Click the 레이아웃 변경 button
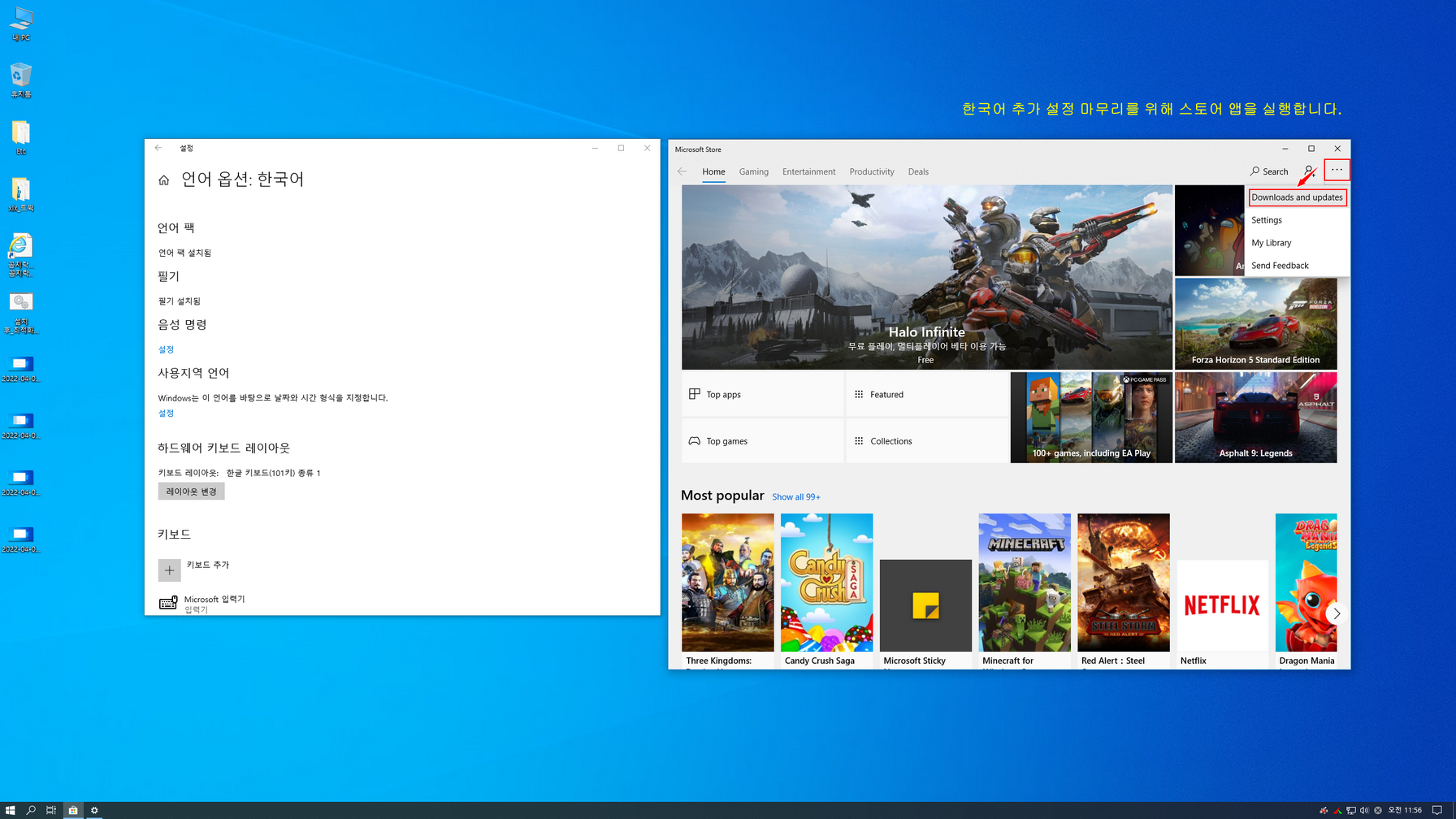 pyautogui.click(x=191, y=492)
